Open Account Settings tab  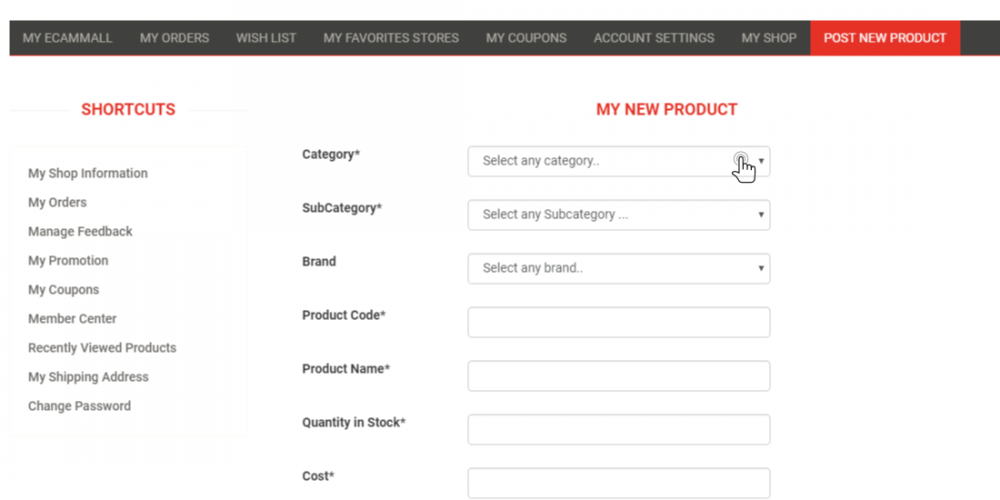click(x=654, y=38)
